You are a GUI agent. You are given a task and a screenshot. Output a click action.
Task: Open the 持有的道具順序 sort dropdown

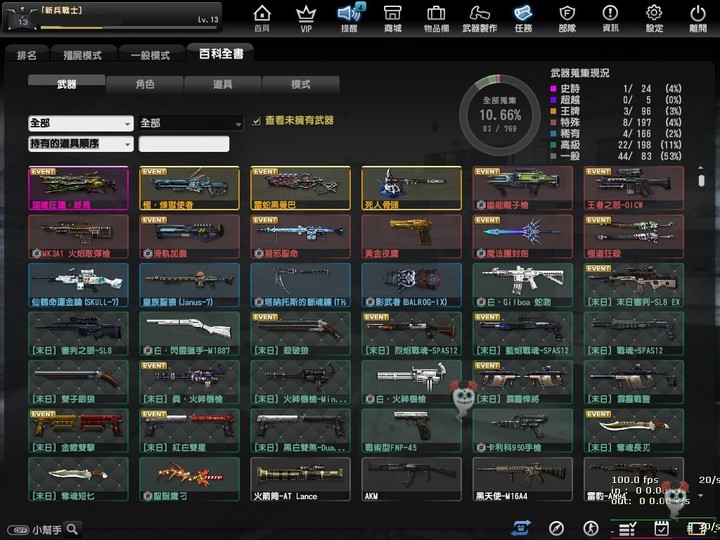pos(80,144)
